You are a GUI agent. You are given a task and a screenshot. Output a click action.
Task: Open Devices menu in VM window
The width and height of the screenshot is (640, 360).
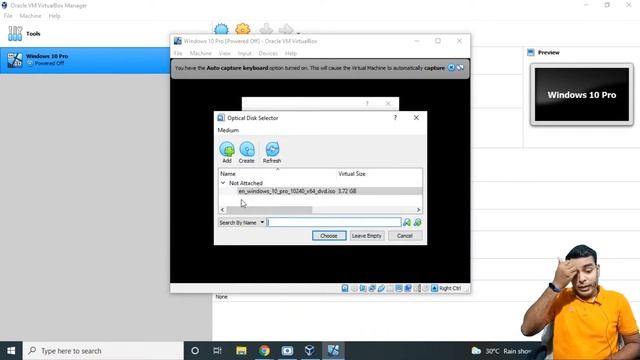pos(268,53)
